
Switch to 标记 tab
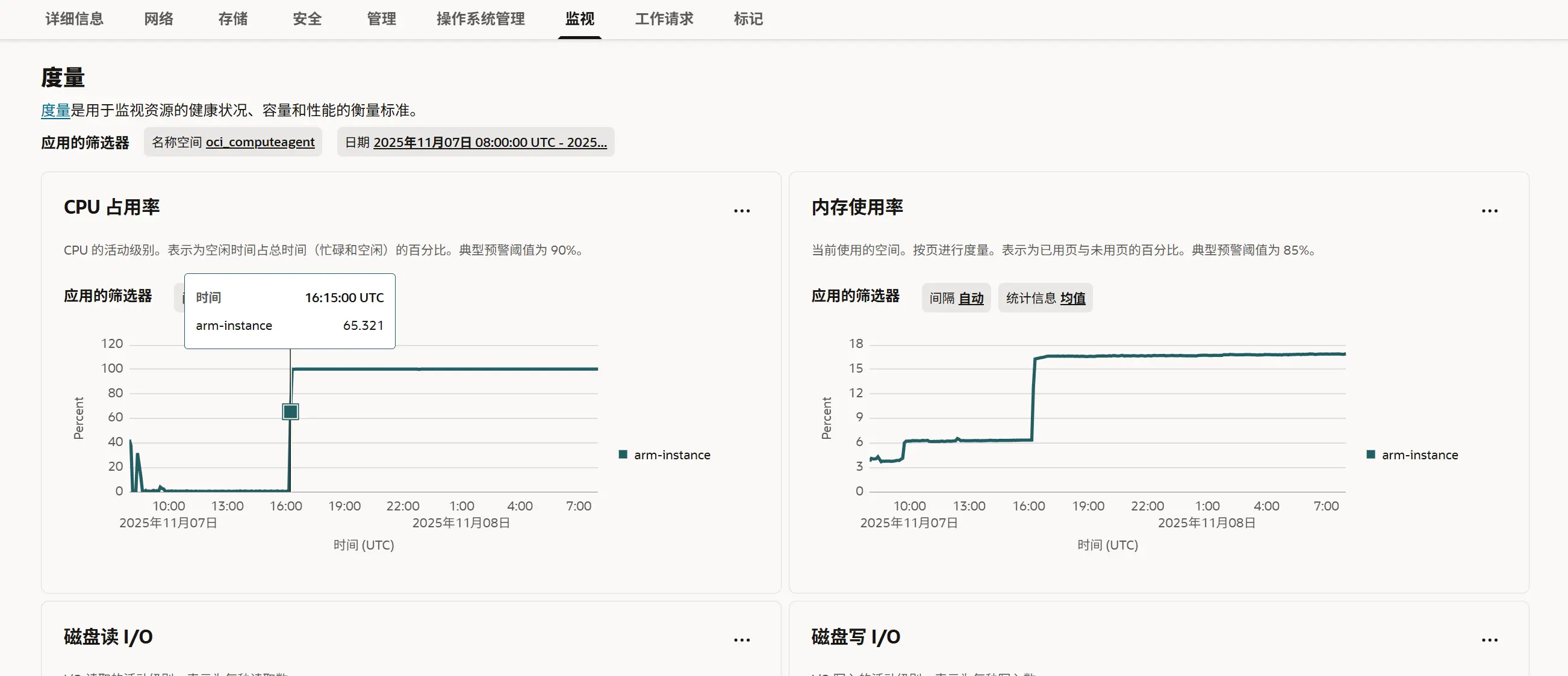[748, 19]
